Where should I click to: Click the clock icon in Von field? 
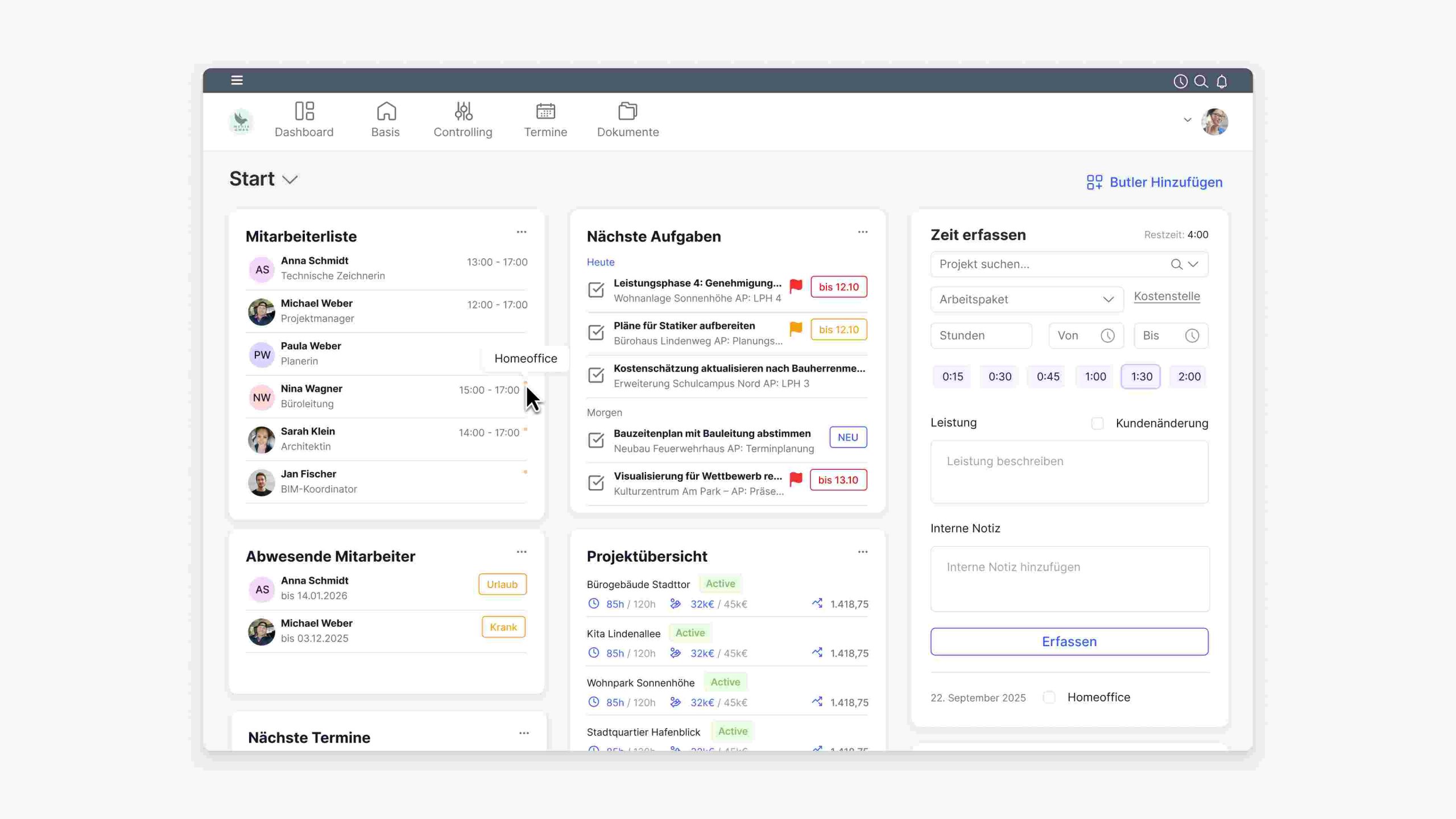pyautogui.click(x=1107, y=336)
